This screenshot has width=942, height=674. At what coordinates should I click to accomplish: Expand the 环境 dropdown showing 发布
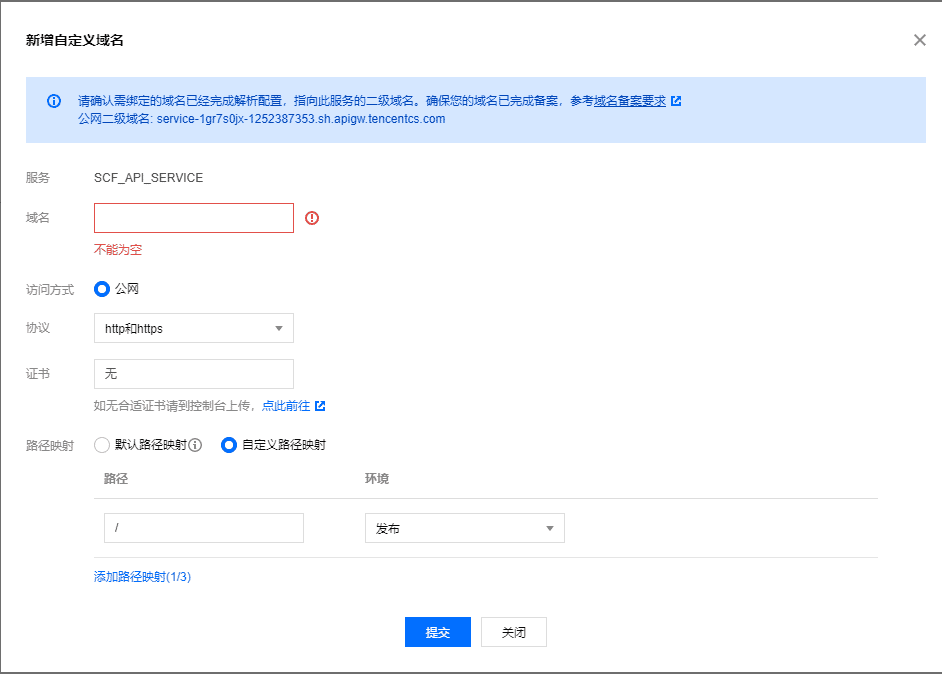click(x=464, y=528)
